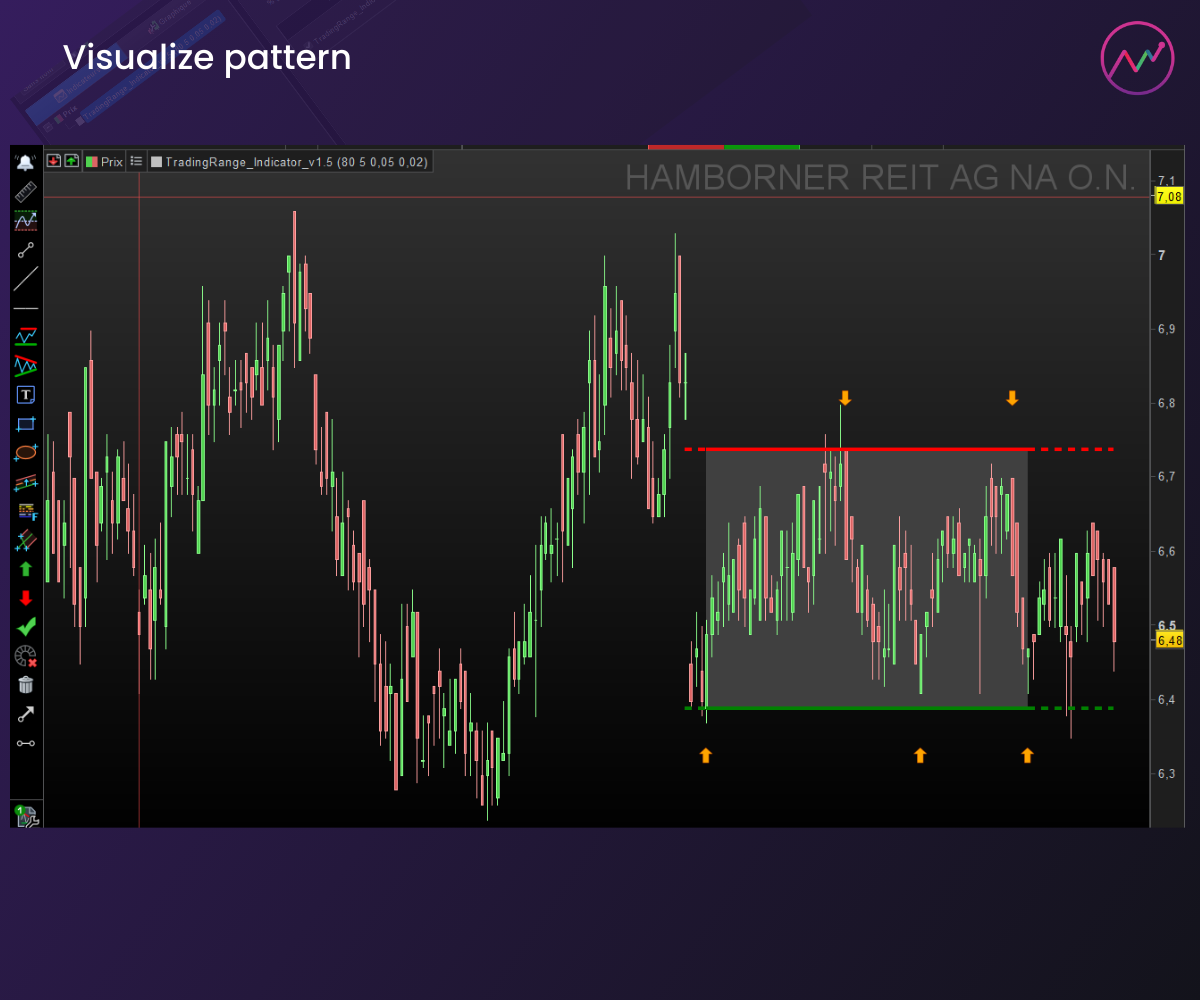Select the ruler measurement tool
This screenshot has height=1000, width=1200.
(26, 190)
